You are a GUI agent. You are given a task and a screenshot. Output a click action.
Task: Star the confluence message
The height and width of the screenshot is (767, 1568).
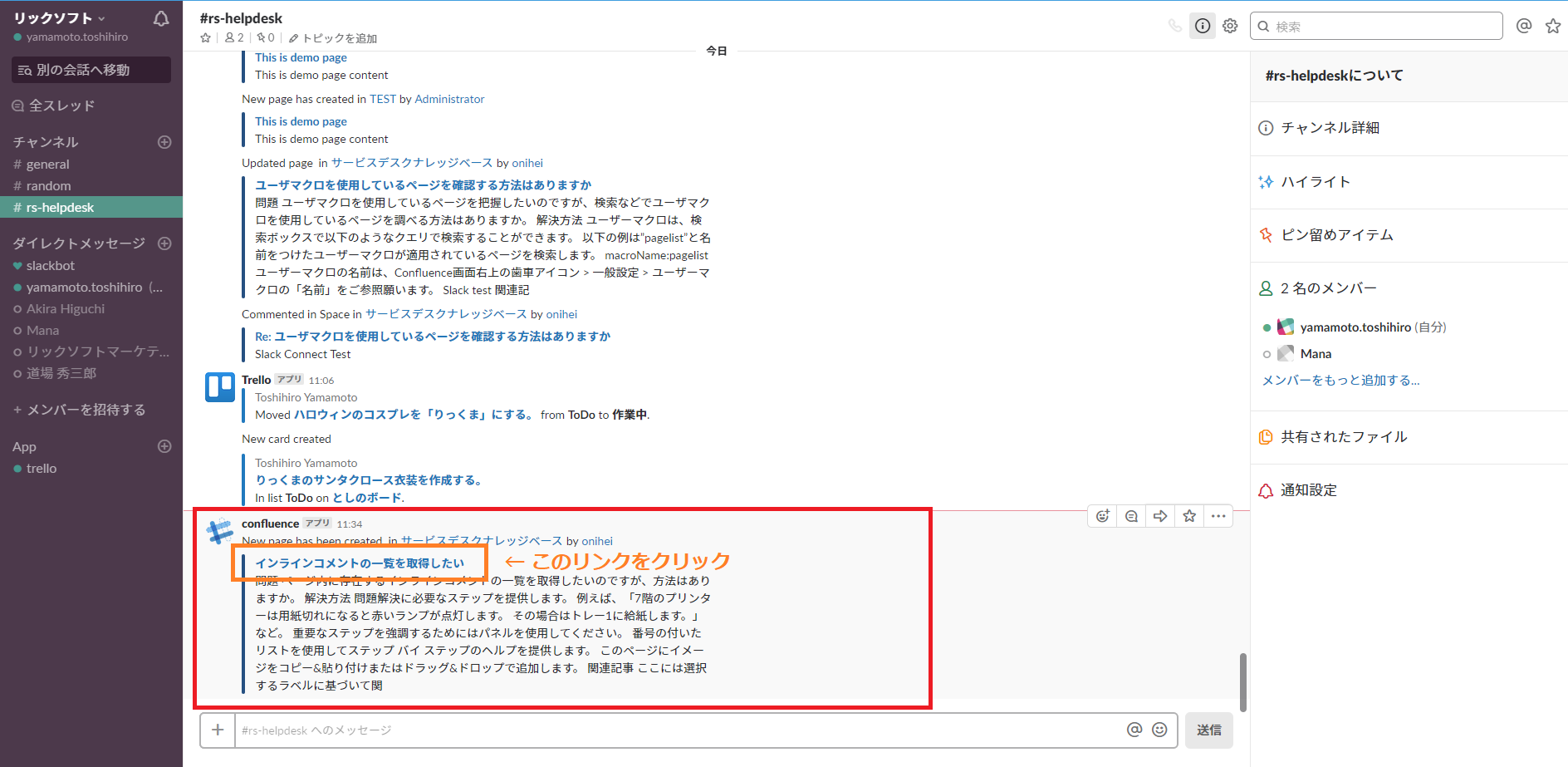tap(1189, 516)
